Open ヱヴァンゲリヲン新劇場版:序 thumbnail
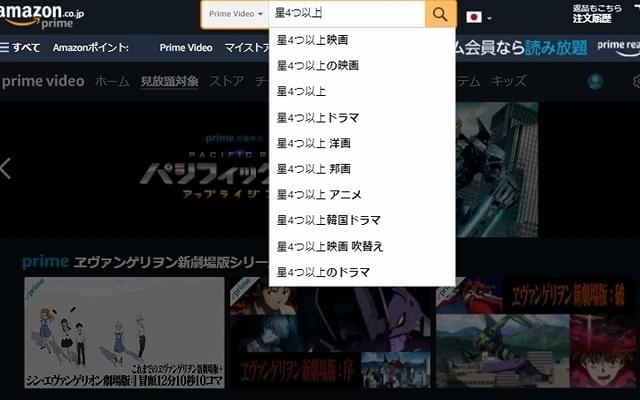Screen dimensions: 640x400 click(330, 332)
